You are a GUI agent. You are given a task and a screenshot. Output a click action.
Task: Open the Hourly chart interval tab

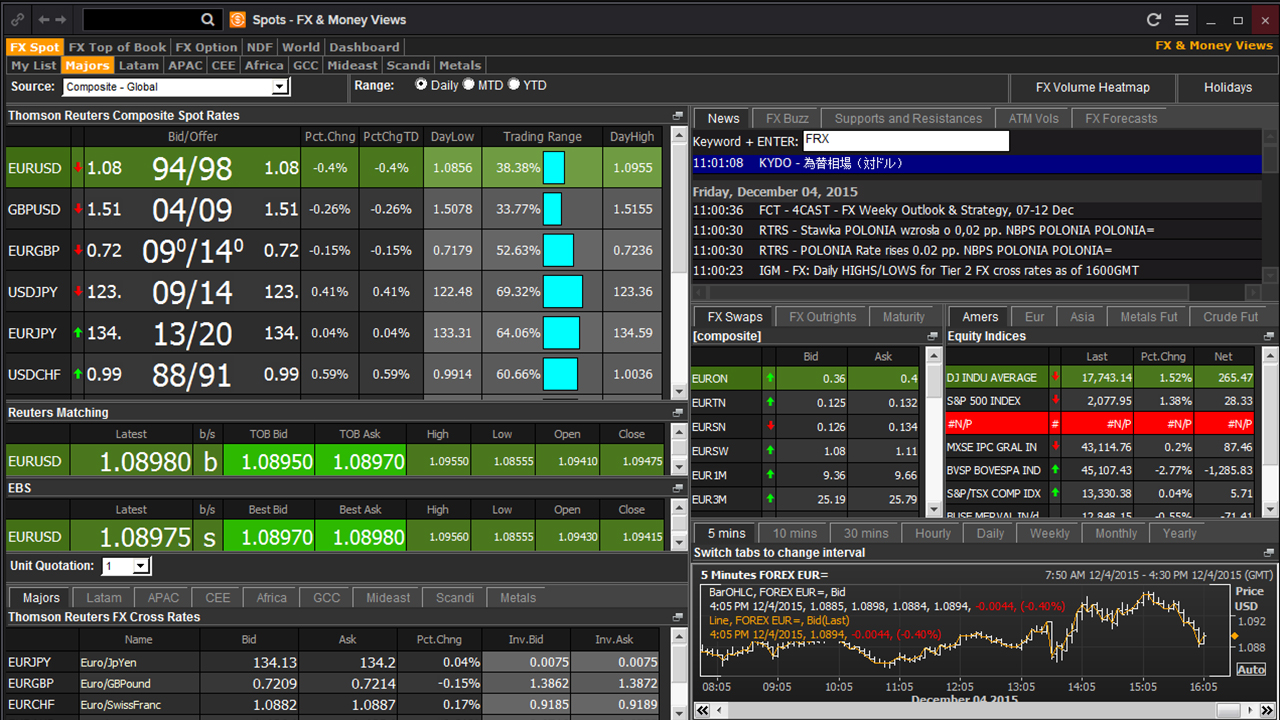pyautogui.click(x=932, y=533)
